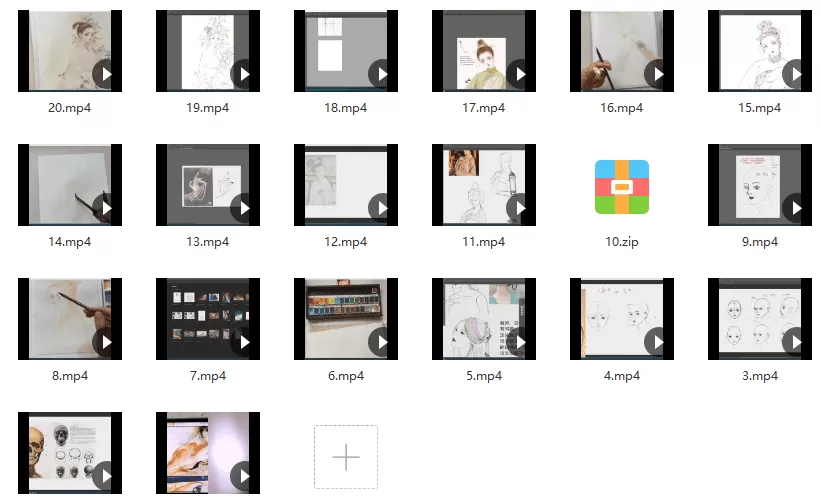Screen dimensions: 821x504
Task: Open the 3.mp4 head studies video
Action: click(x=759, y=319)
